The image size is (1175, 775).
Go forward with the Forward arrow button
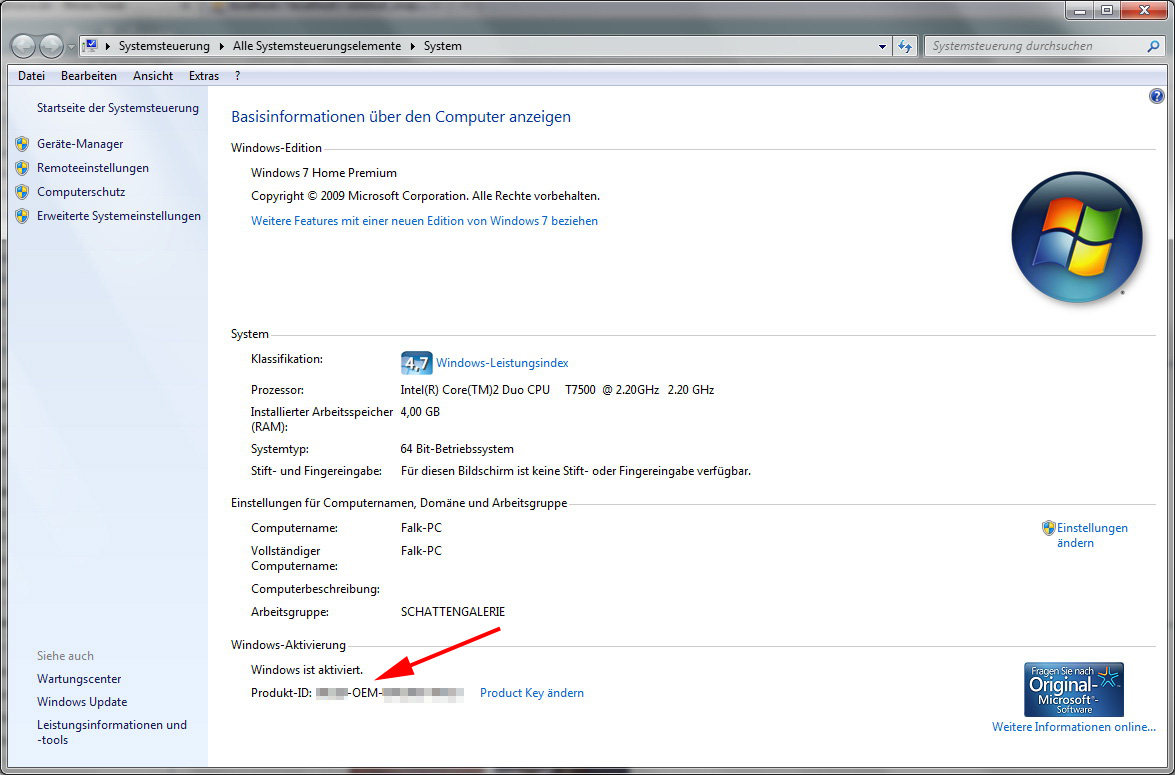pyautogui.click(x=51, y=46)
